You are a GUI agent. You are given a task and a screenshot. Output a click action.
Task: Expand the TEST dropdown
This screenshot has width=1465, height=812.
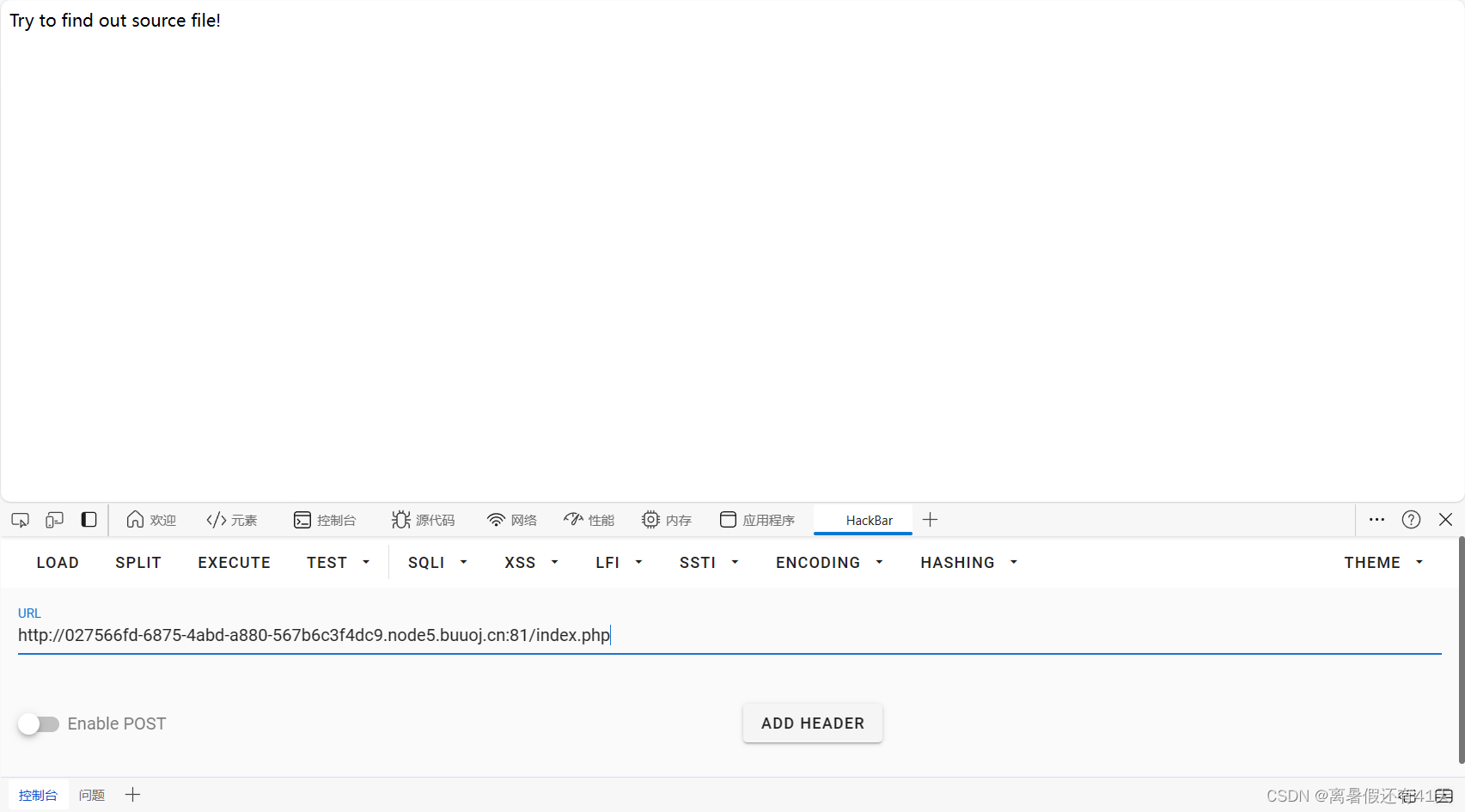tap(339, 563)
